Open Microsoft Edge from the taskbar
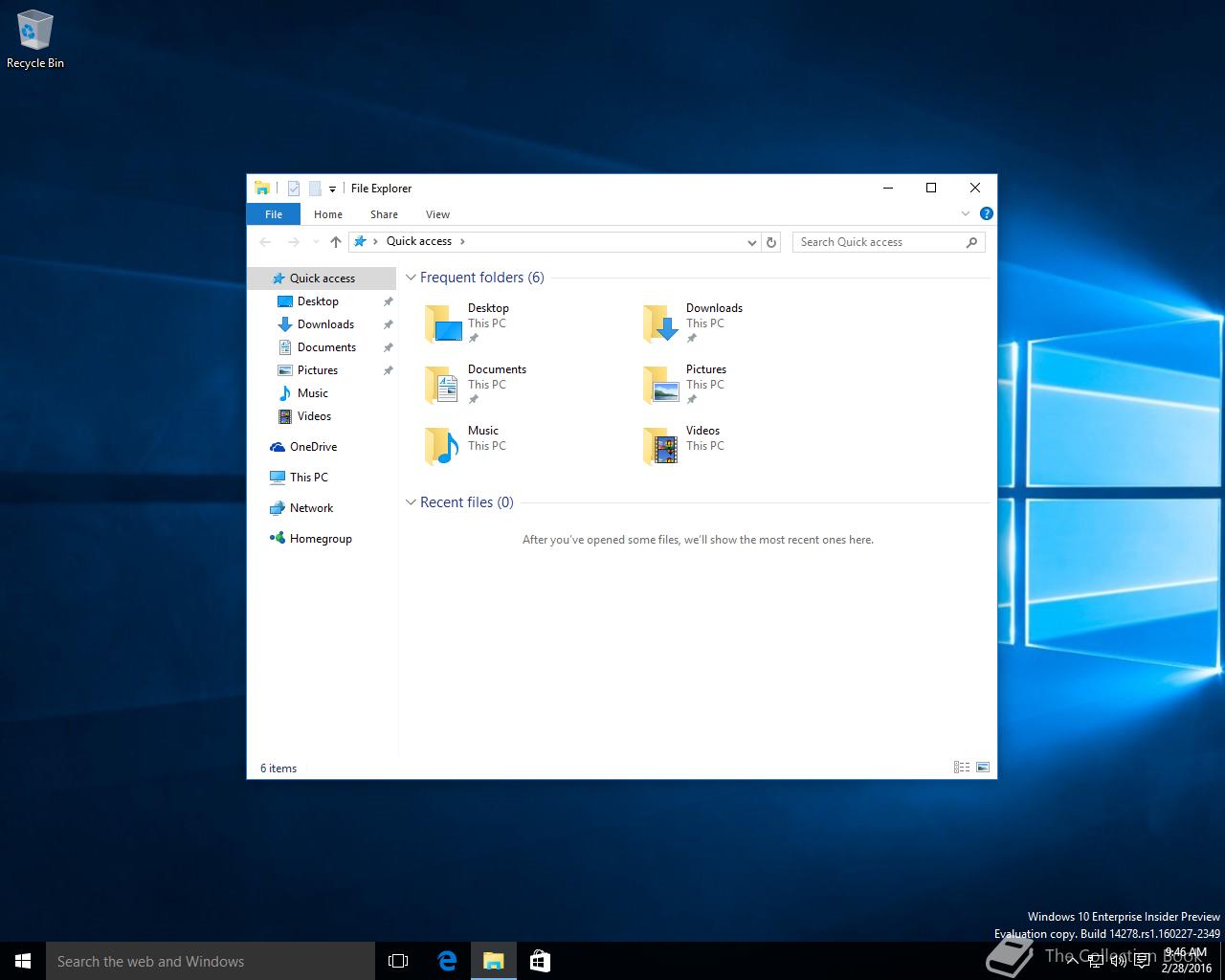Viewport: 1225px width, 980px height. [x=447, y=961]
